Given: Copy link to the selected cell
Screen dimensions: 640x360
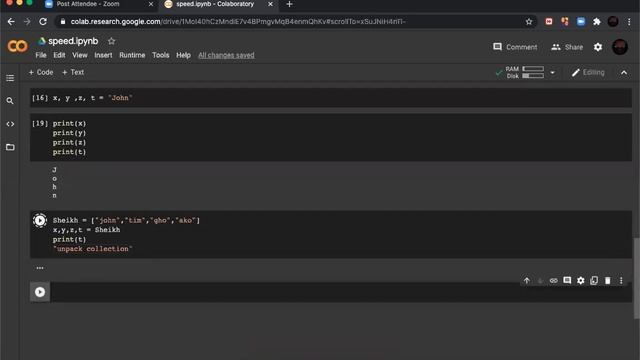Looking at the screenshot, I should (553, 280).
